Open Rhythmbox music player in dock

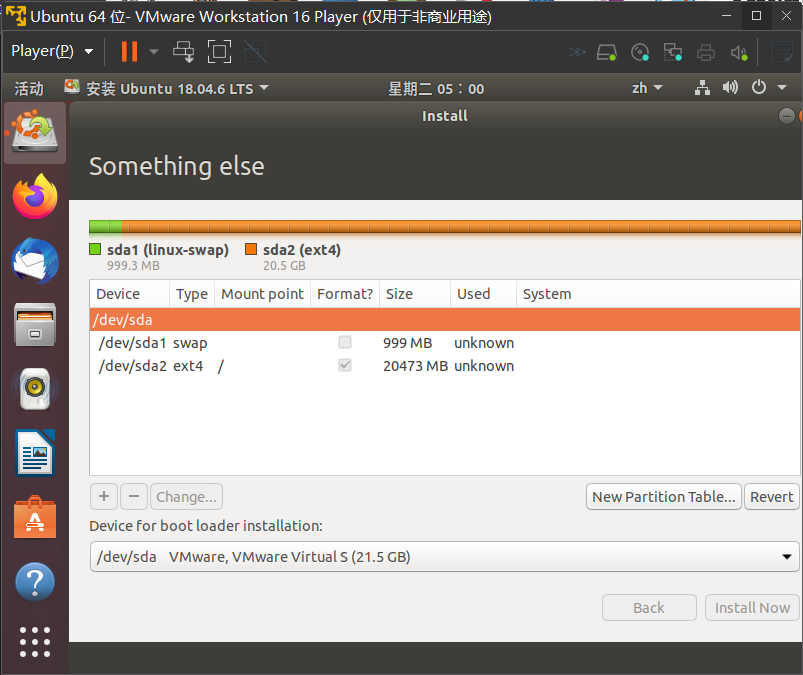point(35,389)
